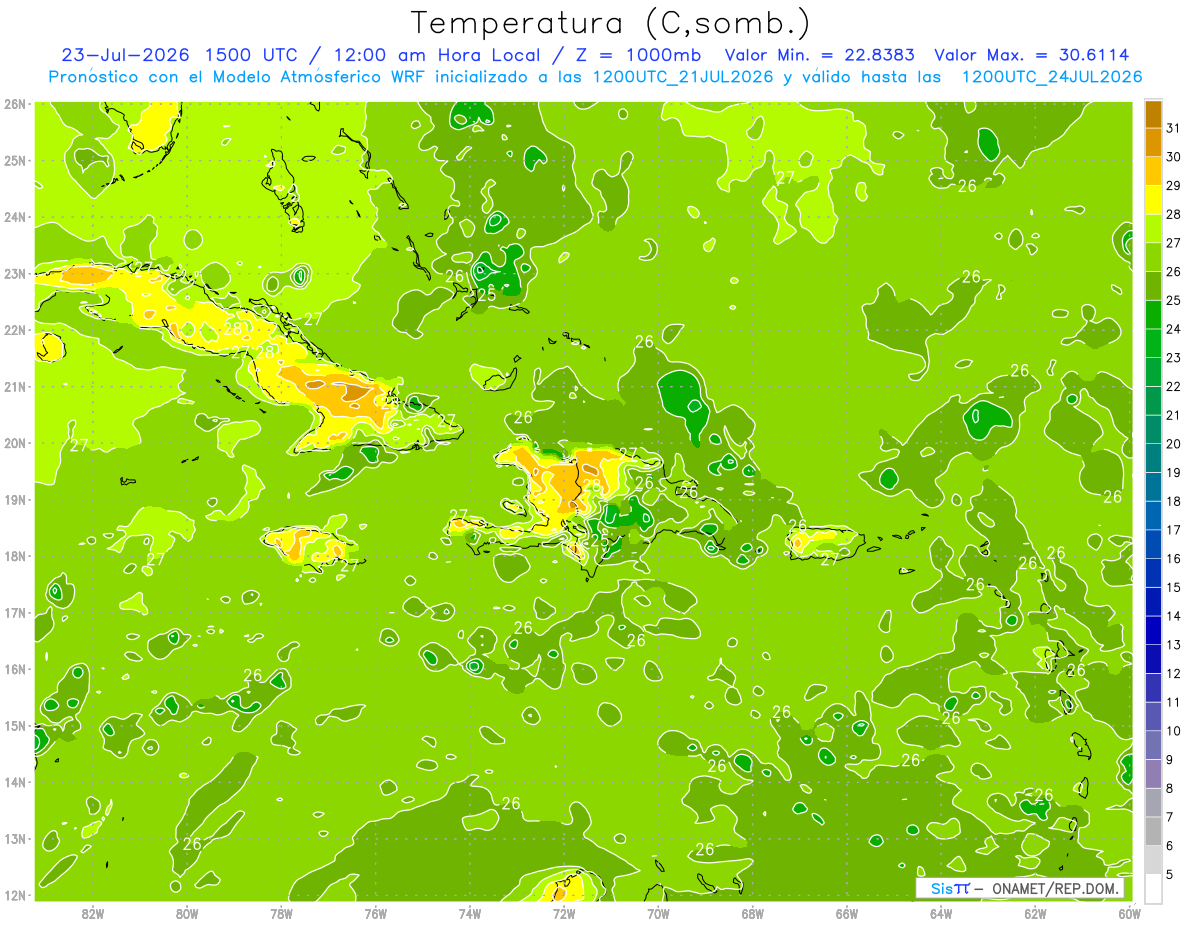This screenshot has height=927, width=1200.
Task: Click the 13N latitude axis label
Action: coord(14,839)
